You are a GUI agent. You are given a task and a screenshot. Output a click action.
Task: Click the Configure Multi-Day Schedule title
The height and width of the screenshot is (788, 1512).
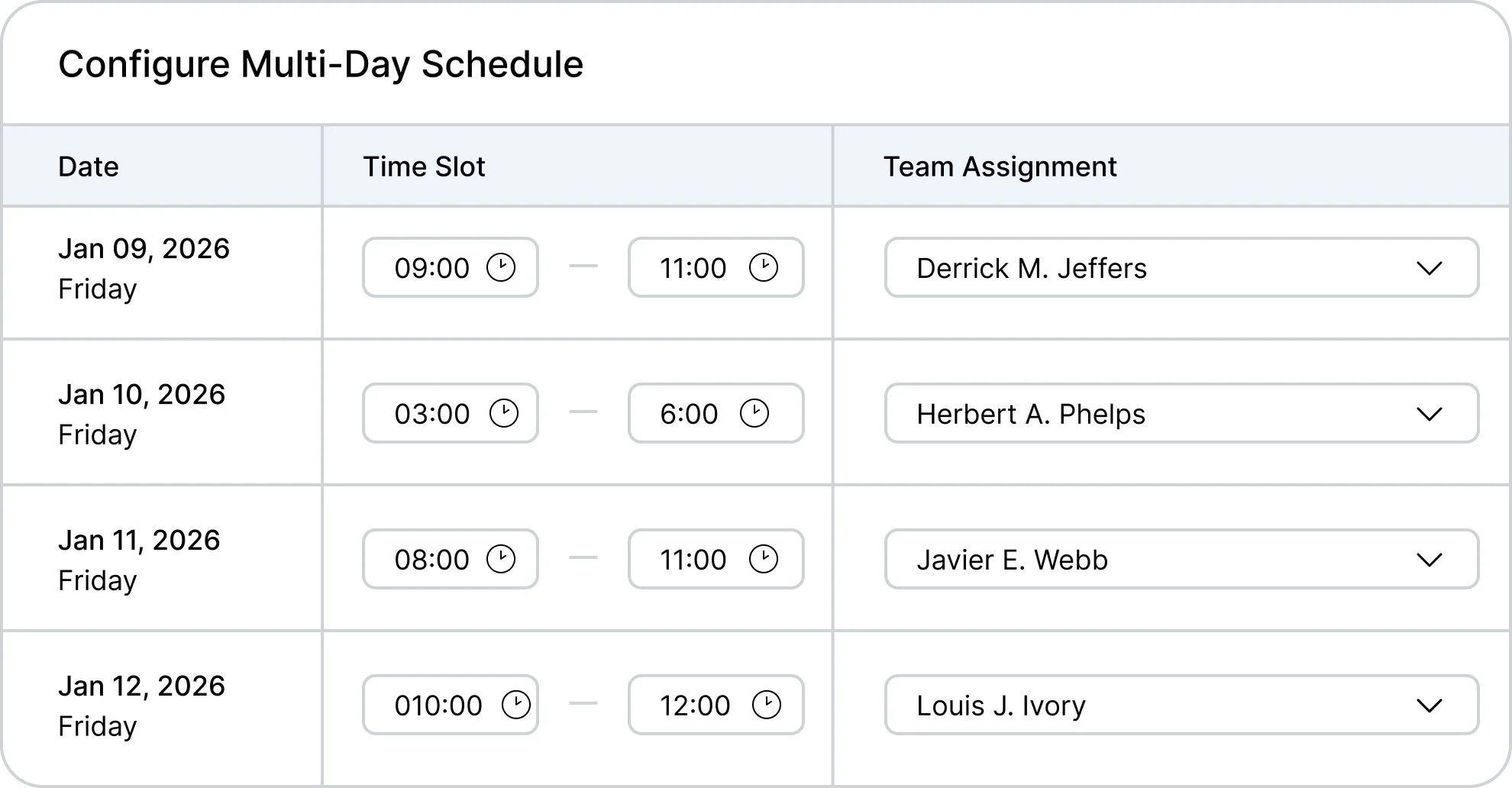(x=321, y=64)
